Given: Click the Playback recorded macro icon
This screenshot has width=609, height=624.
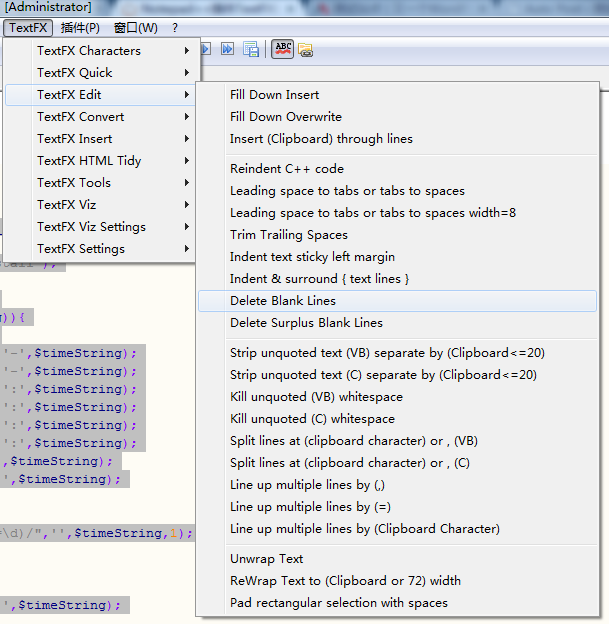Looking at the screenshot, I should (206, 49).
